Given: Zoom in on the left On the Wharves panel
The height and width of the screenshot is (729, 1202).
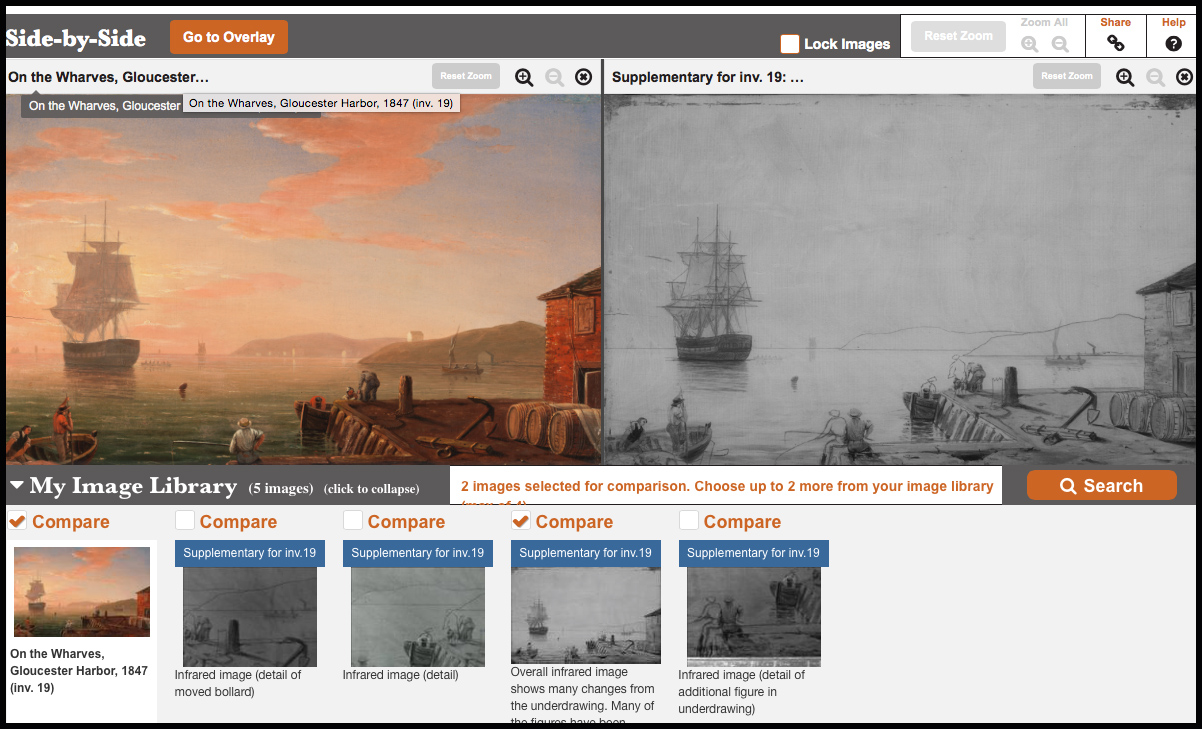Looking at the screenshot, I should (524, 77).
